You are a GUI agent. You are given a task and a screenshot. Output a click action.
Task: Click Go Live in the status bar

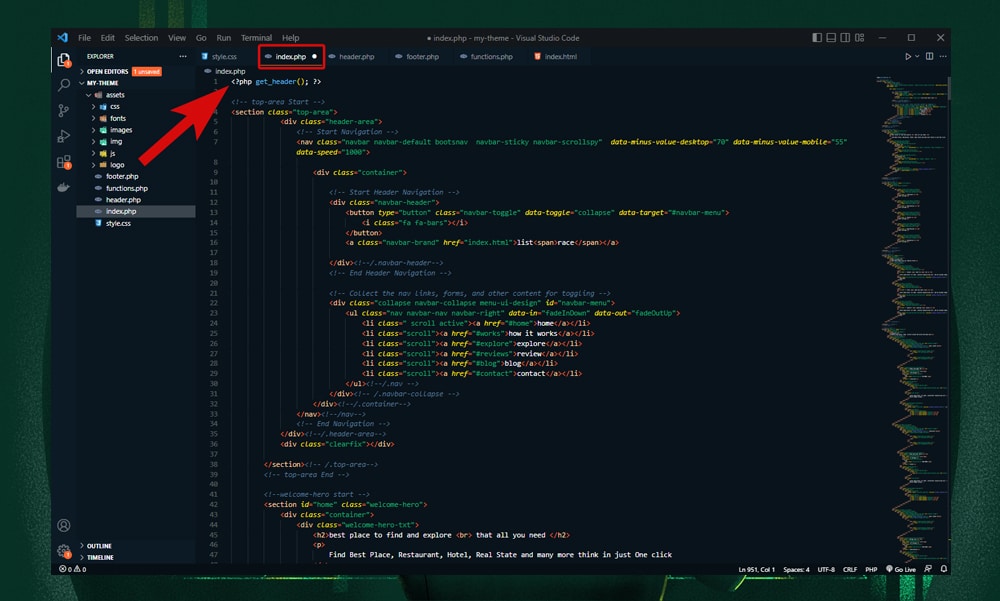903,569
